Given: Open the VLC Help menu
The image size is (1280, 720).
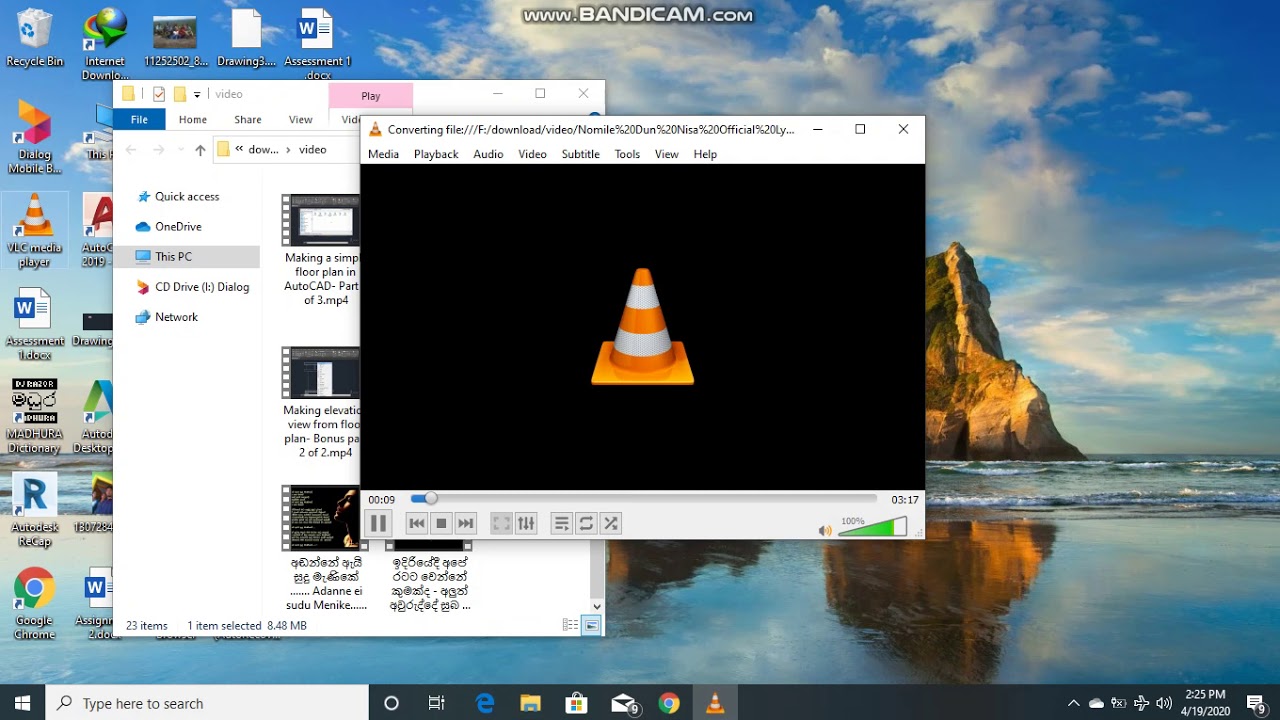Looking at the screenshot, I should click(x=705, y=154).
